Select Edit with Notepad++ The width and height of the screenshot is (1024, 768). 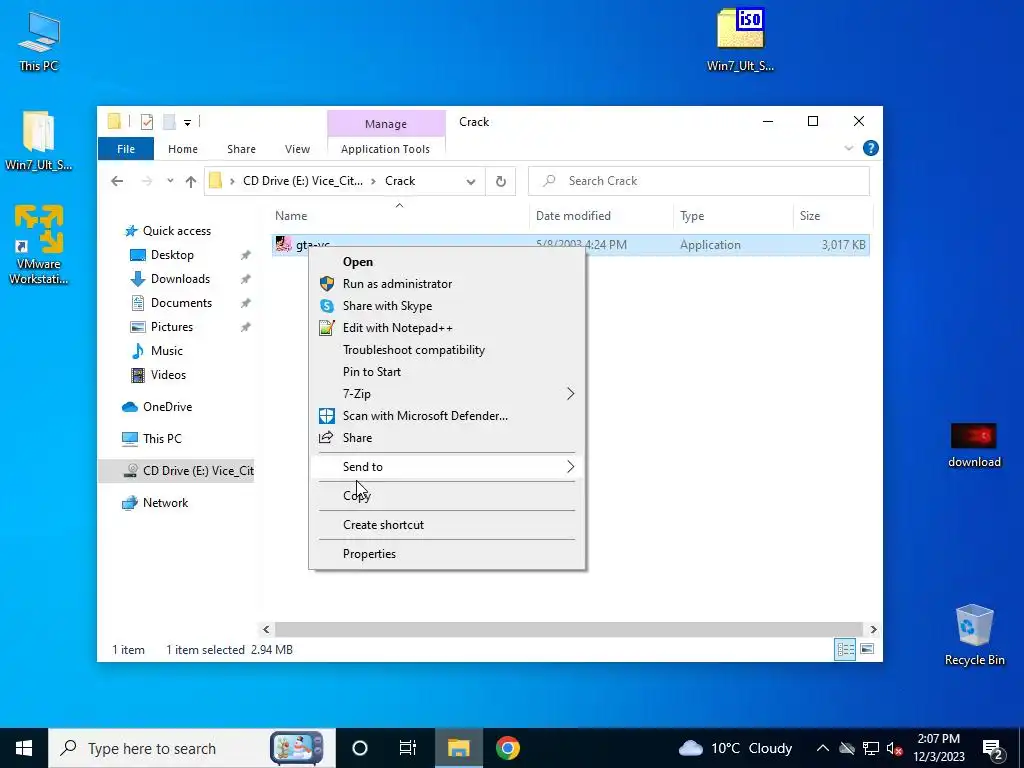(x=447, y=328)
